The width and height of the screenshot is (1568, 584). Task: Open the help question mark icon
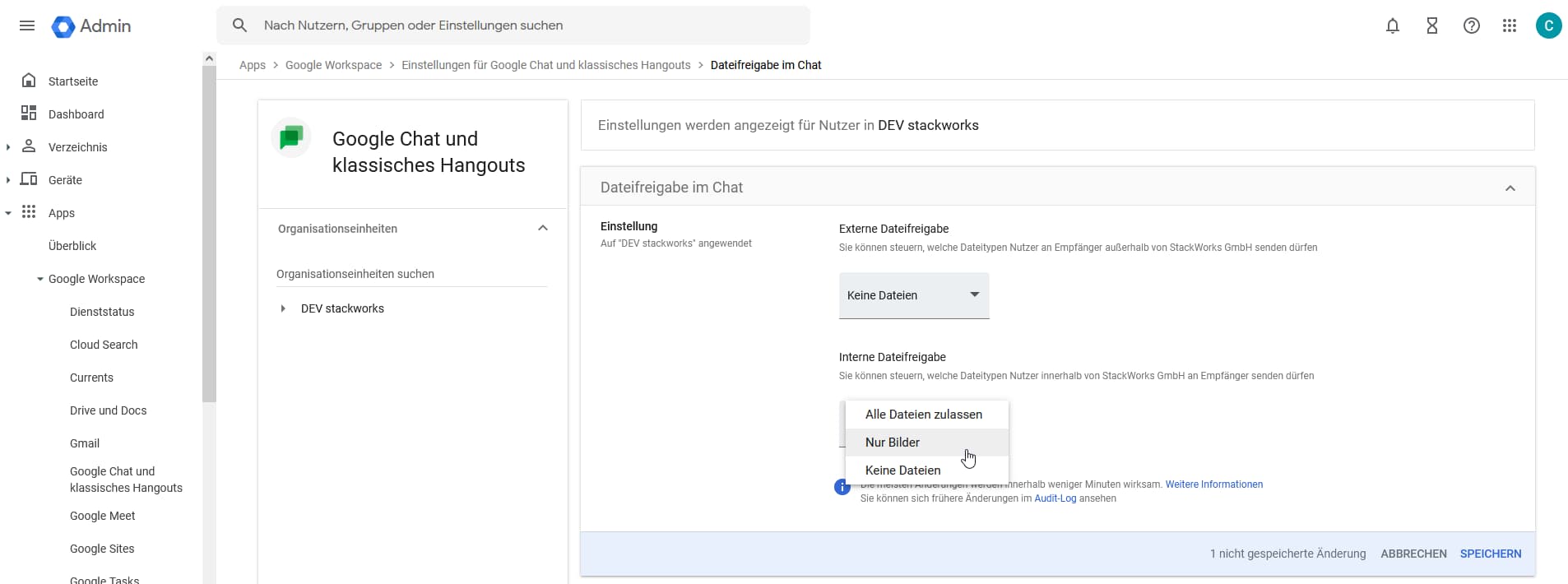[1472, 25]
